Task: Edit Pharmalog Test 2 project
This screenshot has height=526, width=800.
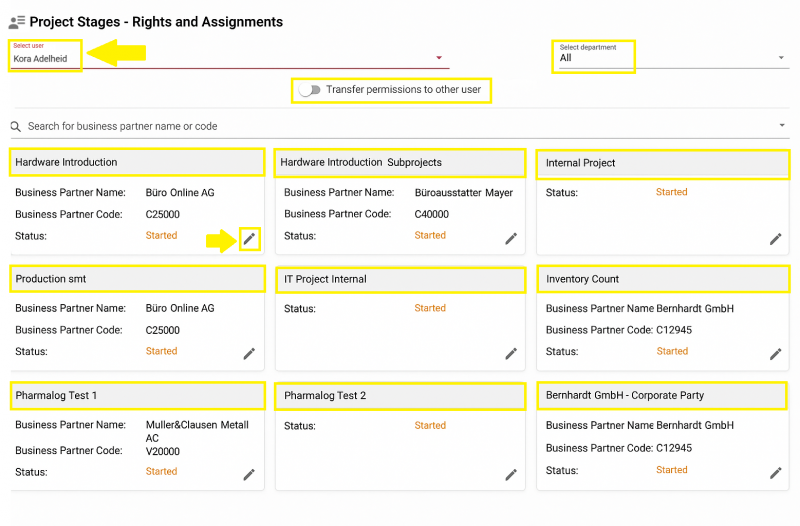Action: click(511, 474)
